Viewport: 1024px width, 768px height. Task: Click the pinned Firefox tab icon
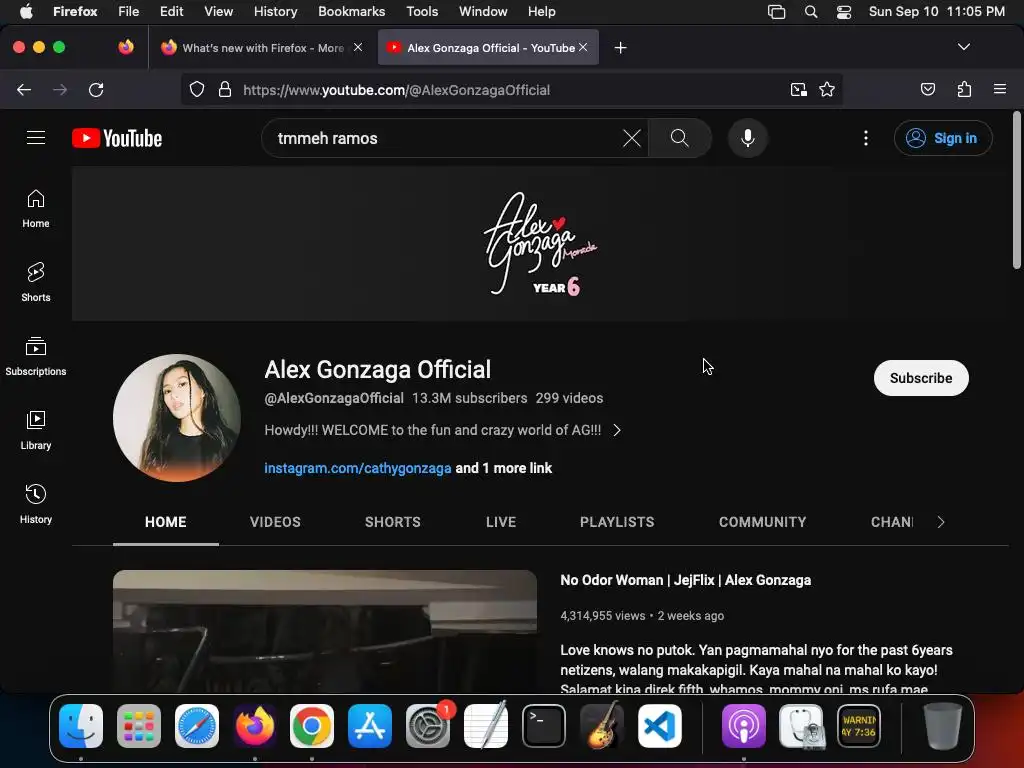point(126,47)
